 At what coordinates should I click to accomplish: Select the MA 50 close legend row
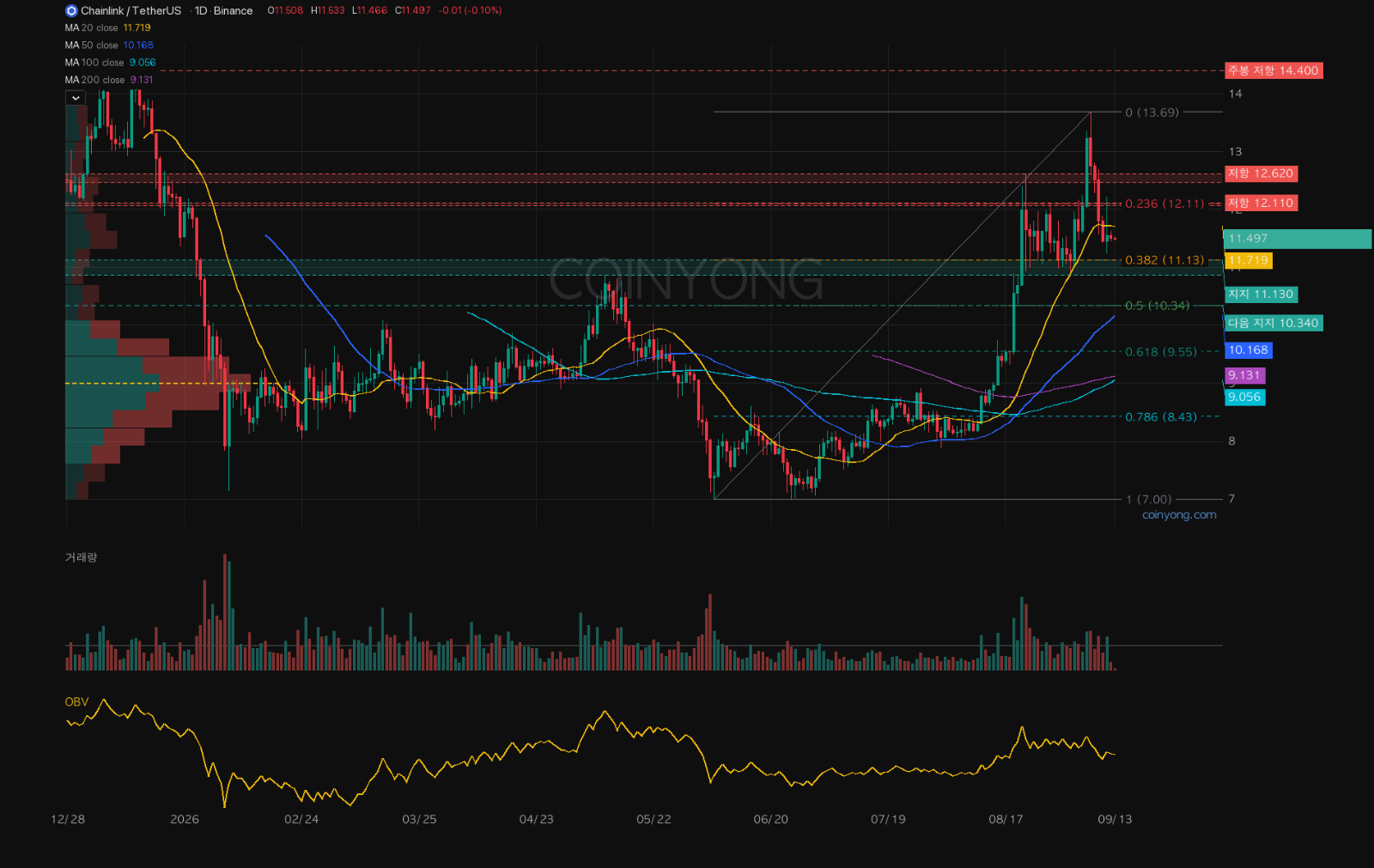[x=109, y=46]
